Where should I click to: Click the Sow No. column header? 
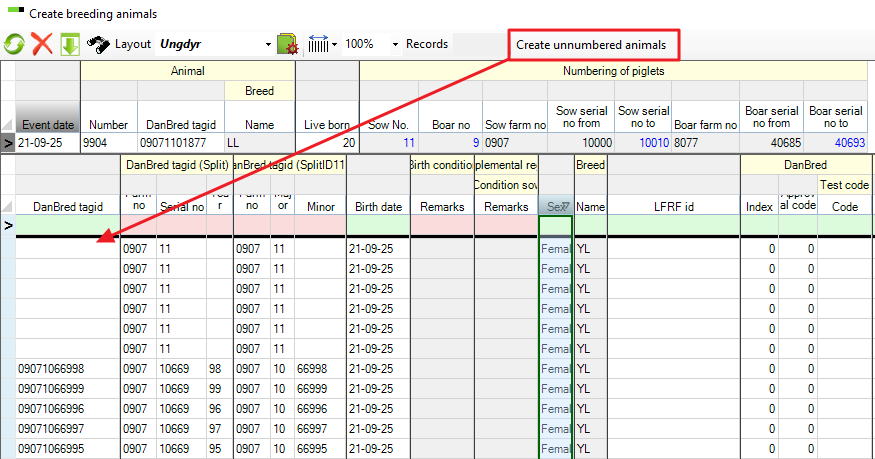(x=388, y=117)
